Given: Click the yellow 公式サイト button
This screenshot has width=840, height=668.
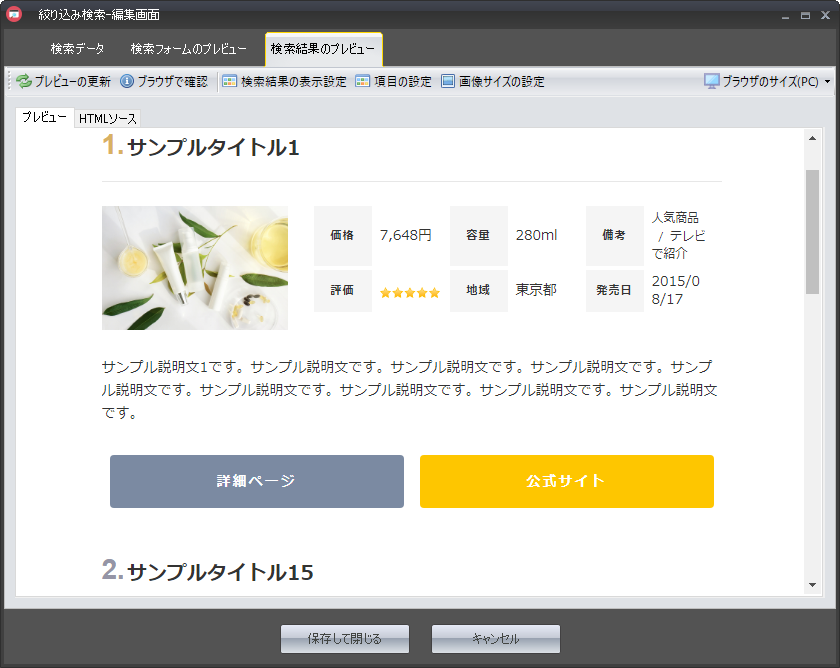Looking at the screenshot, I should point(566,481).
